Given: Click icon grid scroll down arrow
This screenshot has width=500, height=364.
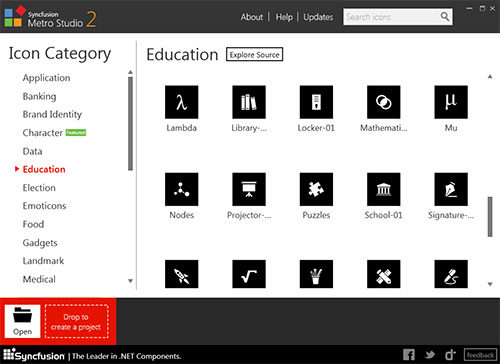Looking at the screenshot, I should [490, 284].
